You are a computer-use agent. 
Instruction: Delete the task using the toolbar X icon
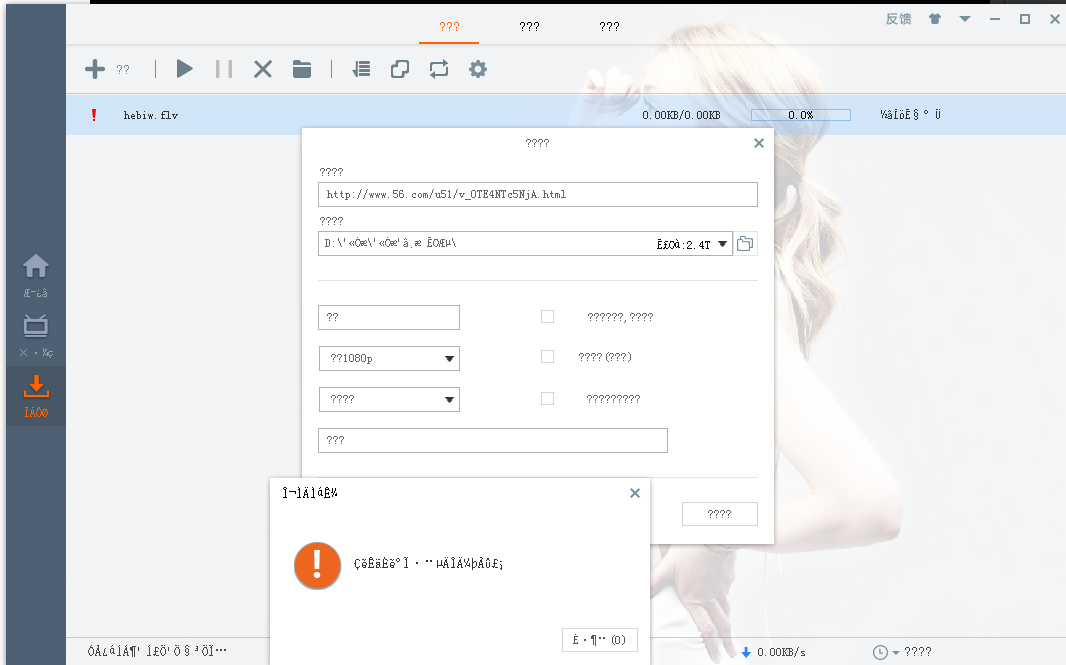[x=262, y=69]
